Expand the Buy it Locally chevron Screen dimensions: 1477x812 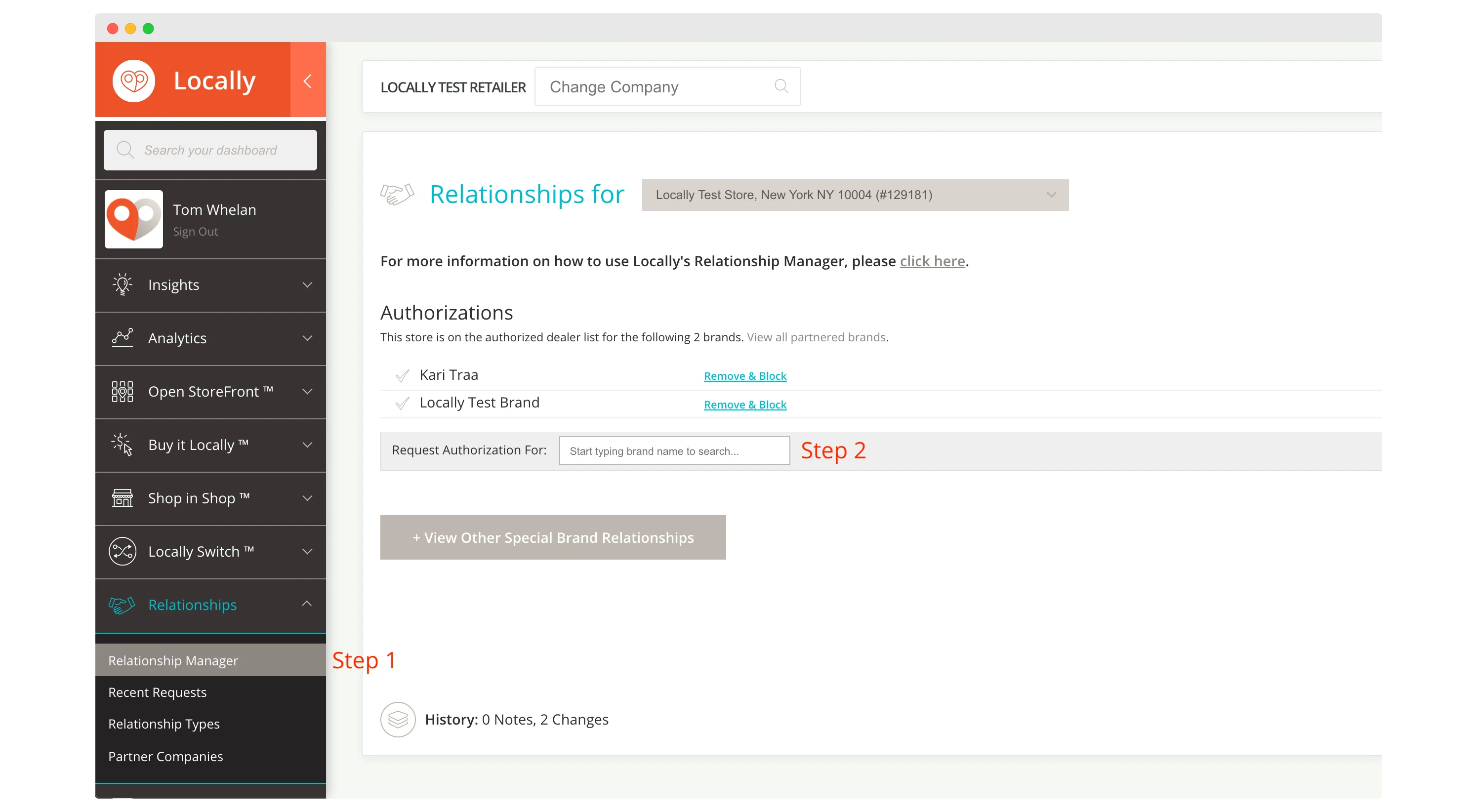(307, 445)
